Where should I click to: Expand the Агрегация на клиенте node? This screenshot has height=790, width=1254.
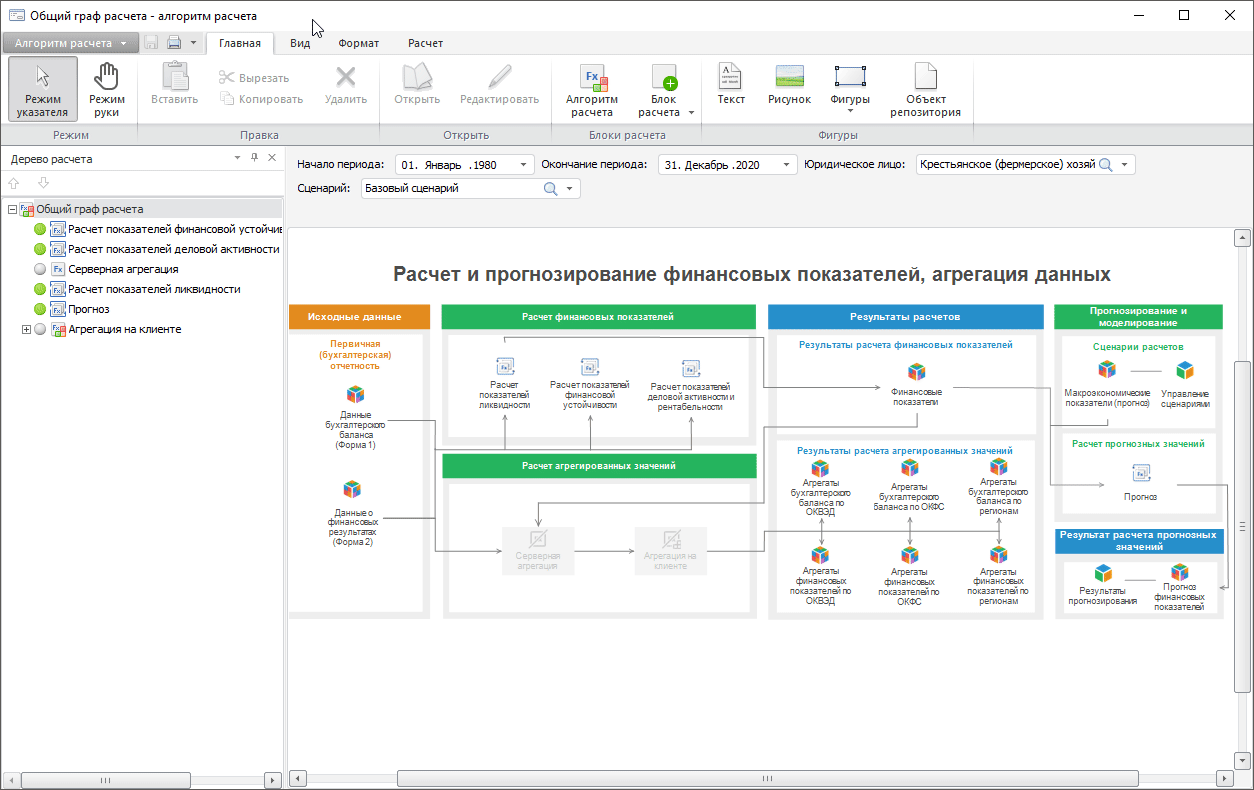27,329
